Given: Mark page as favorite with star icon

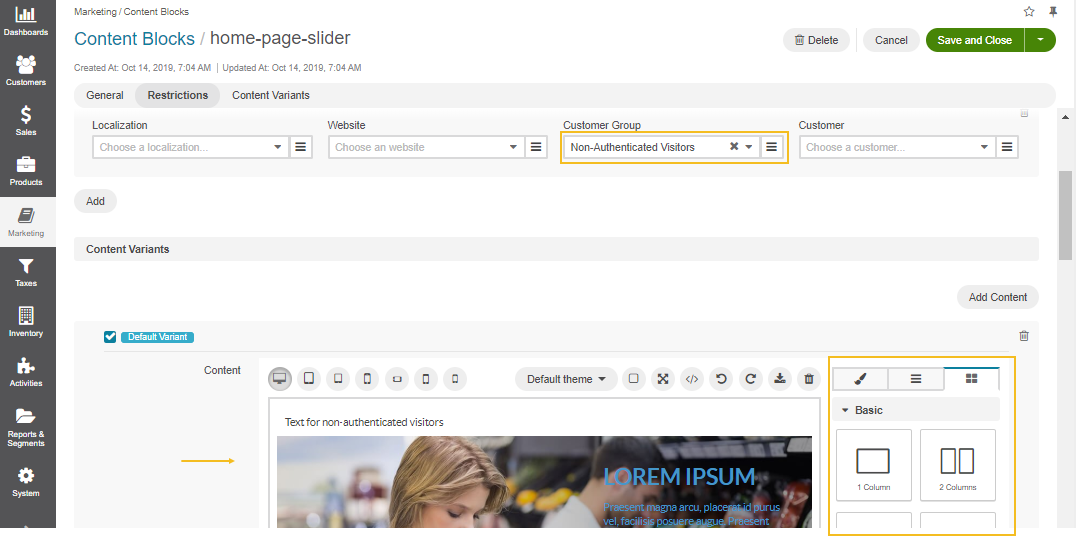Looking at the screenshot, I should [1029, 12].
